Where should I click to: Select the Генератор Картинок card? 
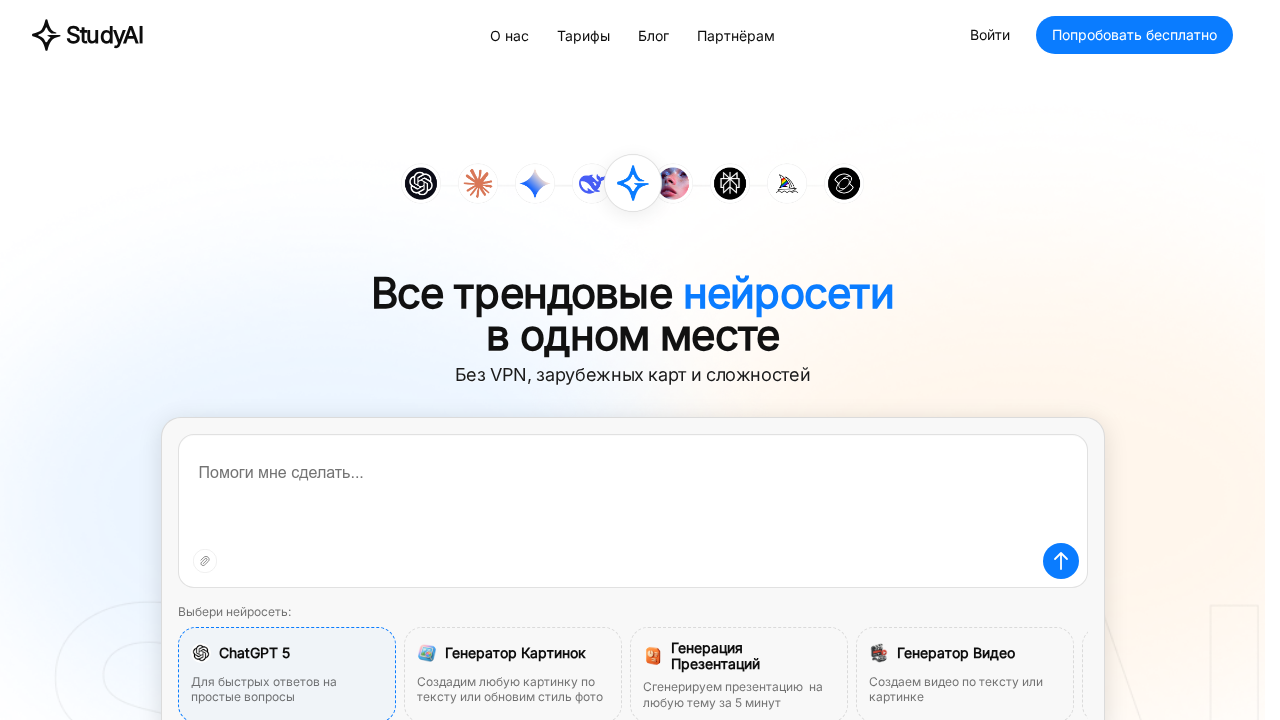[x=513, y=673]
